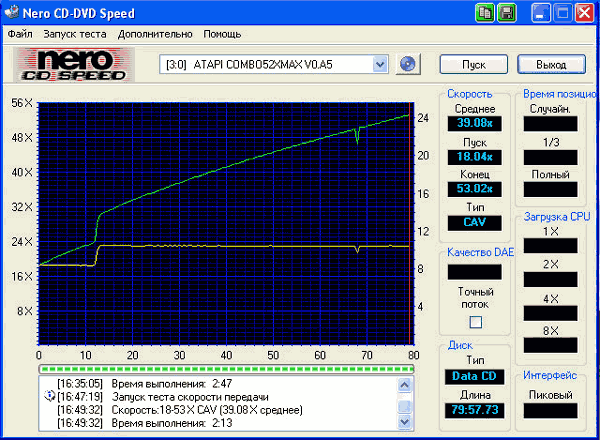Click the Пуск speed value 18.04x
Image resolution: width=600 pixels, height=440 pixels.
pos(474,157)
